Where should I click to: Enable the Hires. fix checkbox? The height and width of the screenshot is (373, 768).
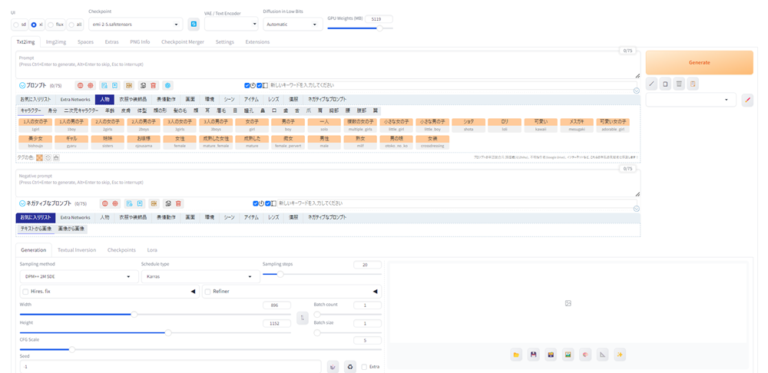click(x=25, y=291)
